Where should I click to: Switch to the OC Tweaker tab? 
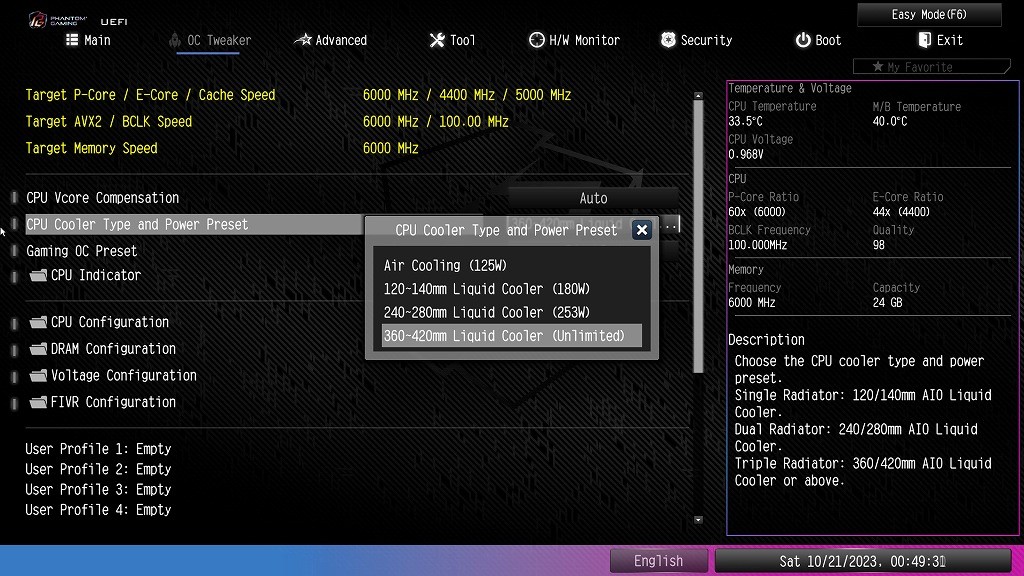(x=211, y=40)
